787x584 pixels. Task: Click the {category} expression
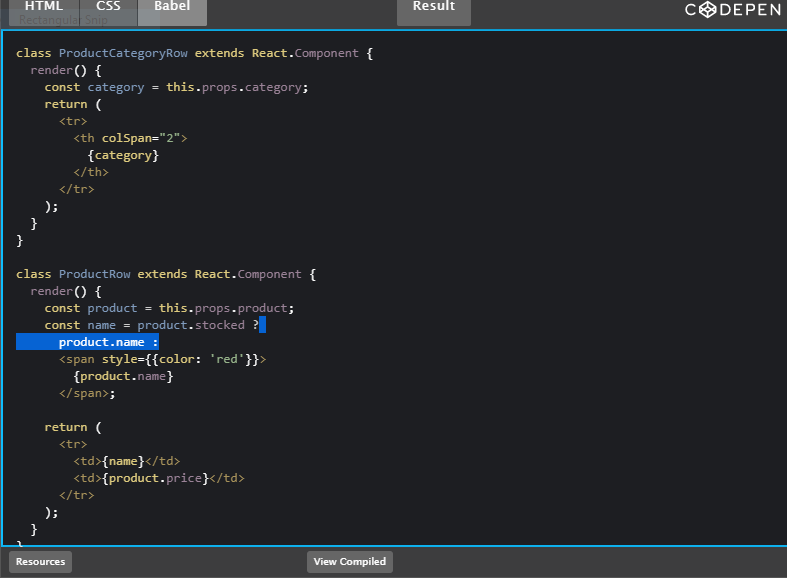click(x=123, y=155)
